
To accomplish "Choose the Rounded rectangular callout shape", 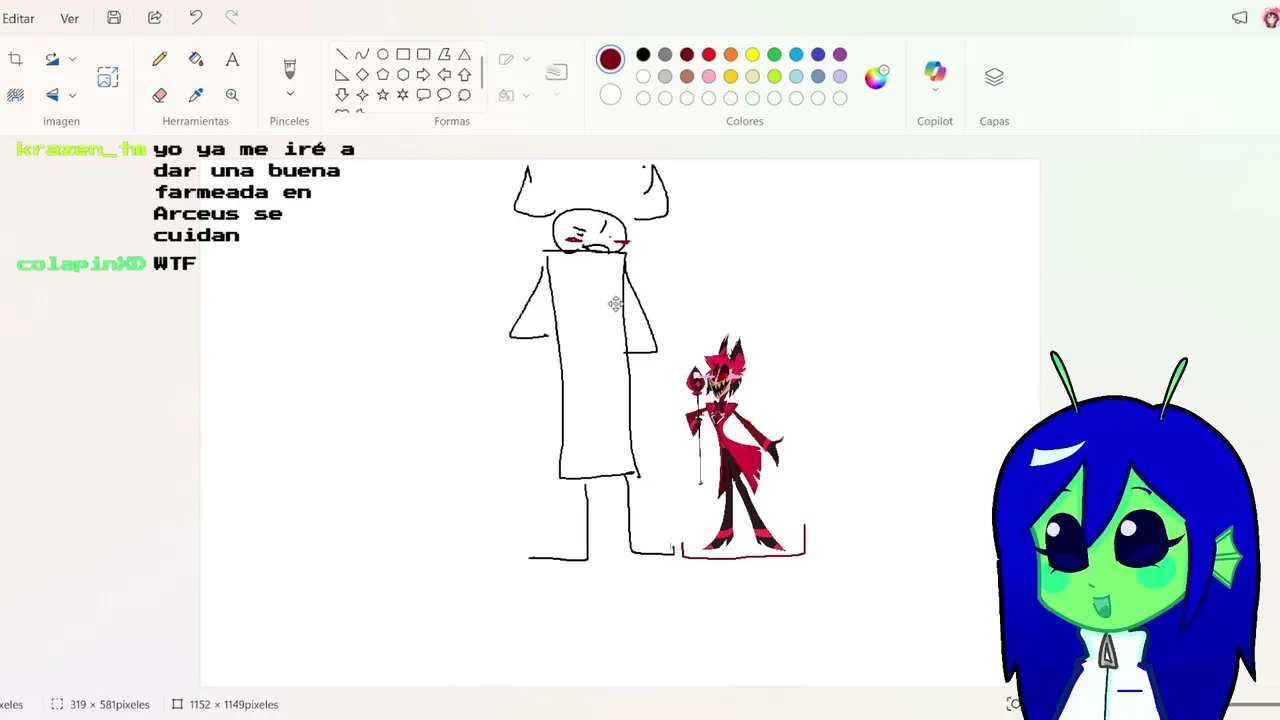I will [x=424, y=95].
